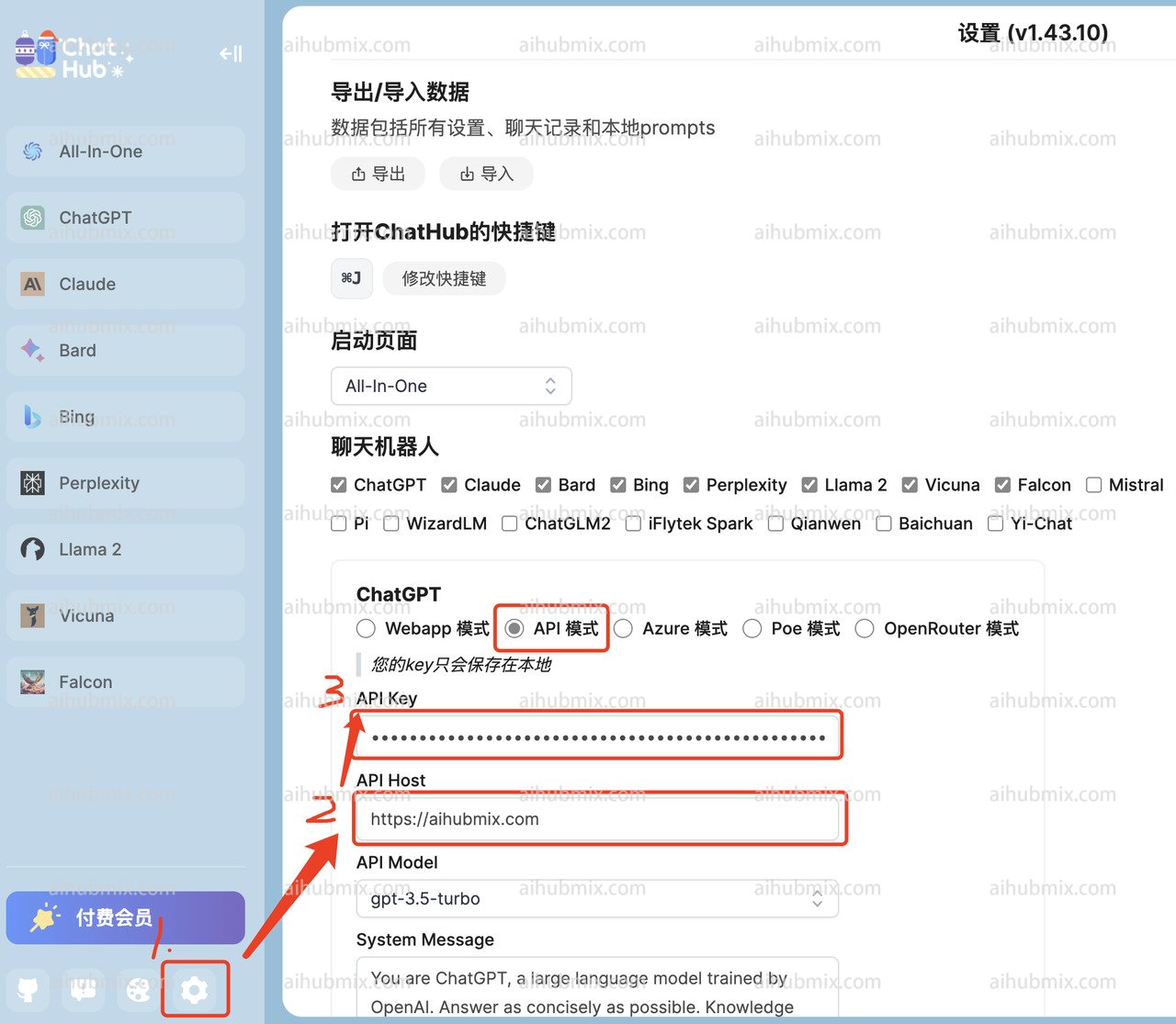The height and width of the screenshot is (1024, 1176).
Task: Click the ⌘J shortcut key badge
Action: click(352, 278)
